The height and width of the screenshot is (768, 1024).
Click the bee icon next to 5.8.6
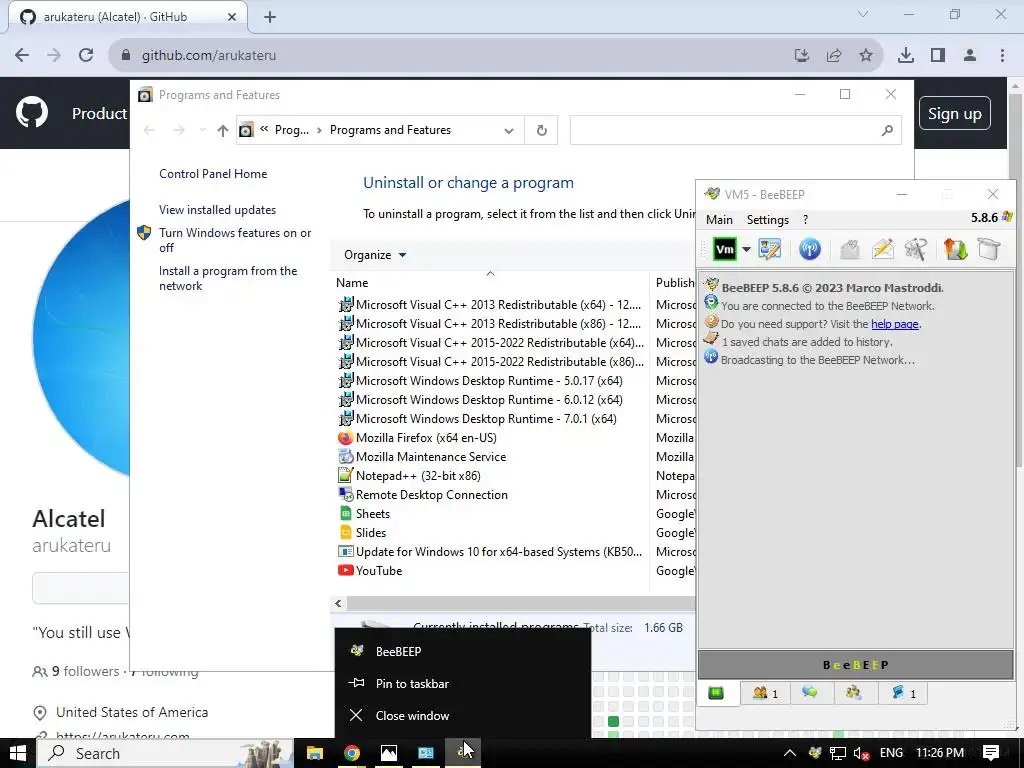coord(1007,217)
